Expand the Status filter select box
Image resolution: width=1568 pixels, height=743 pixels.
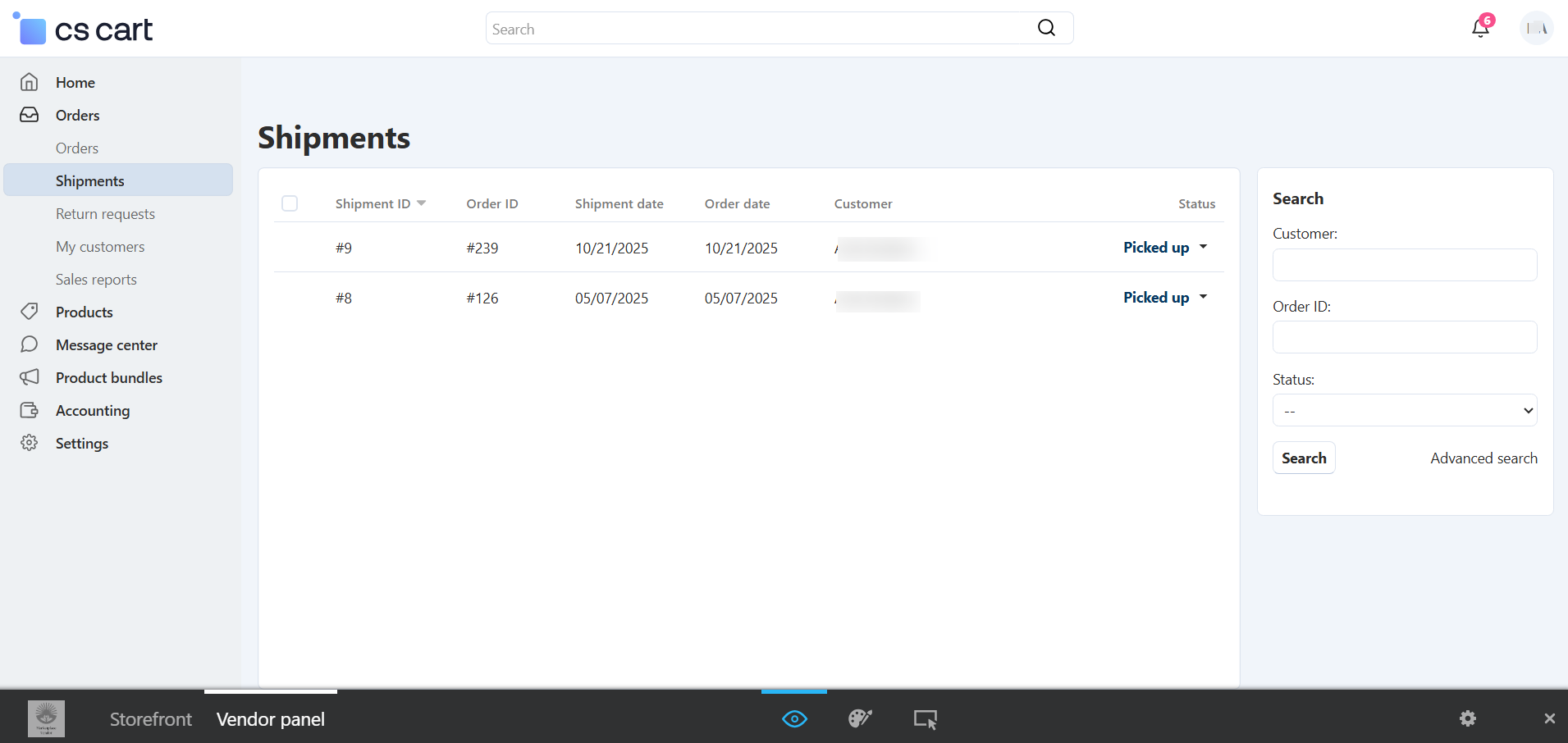1404,410
